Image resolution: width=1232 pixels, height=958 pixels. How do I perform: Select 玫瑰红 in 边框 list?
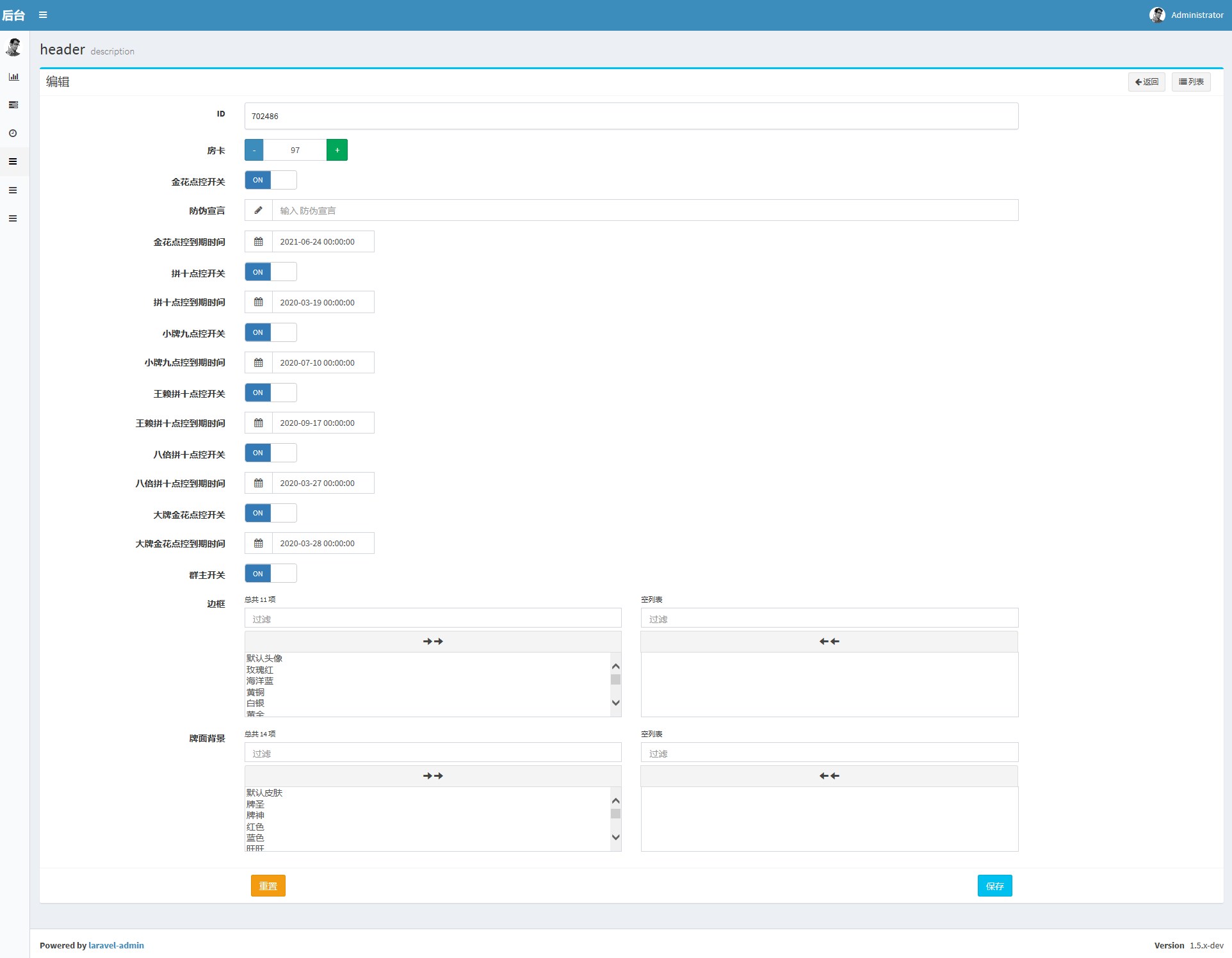pyautogui.click(x=428, y=670)
